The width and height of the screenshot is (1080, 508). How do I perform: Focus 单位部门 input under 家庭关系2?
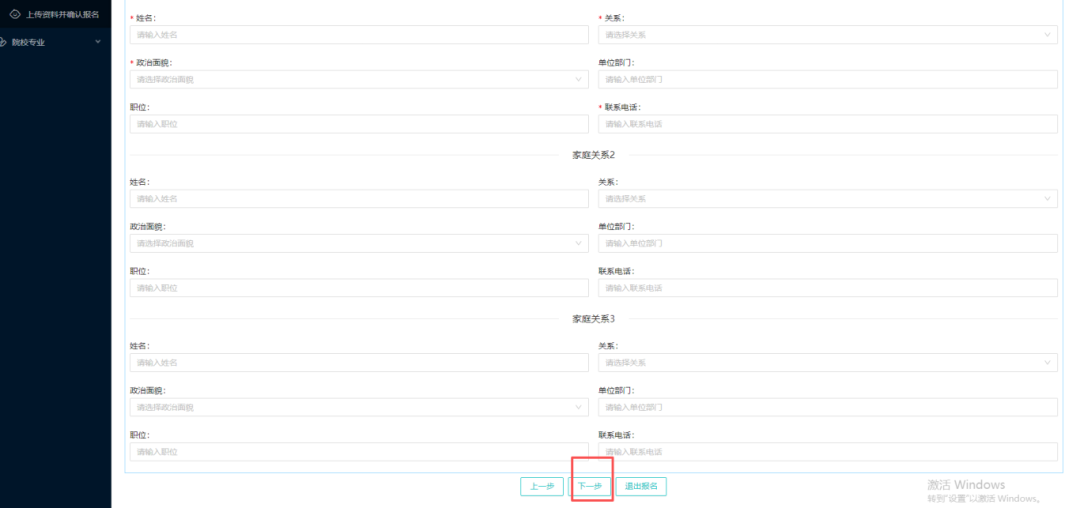[x=827, y=243]
